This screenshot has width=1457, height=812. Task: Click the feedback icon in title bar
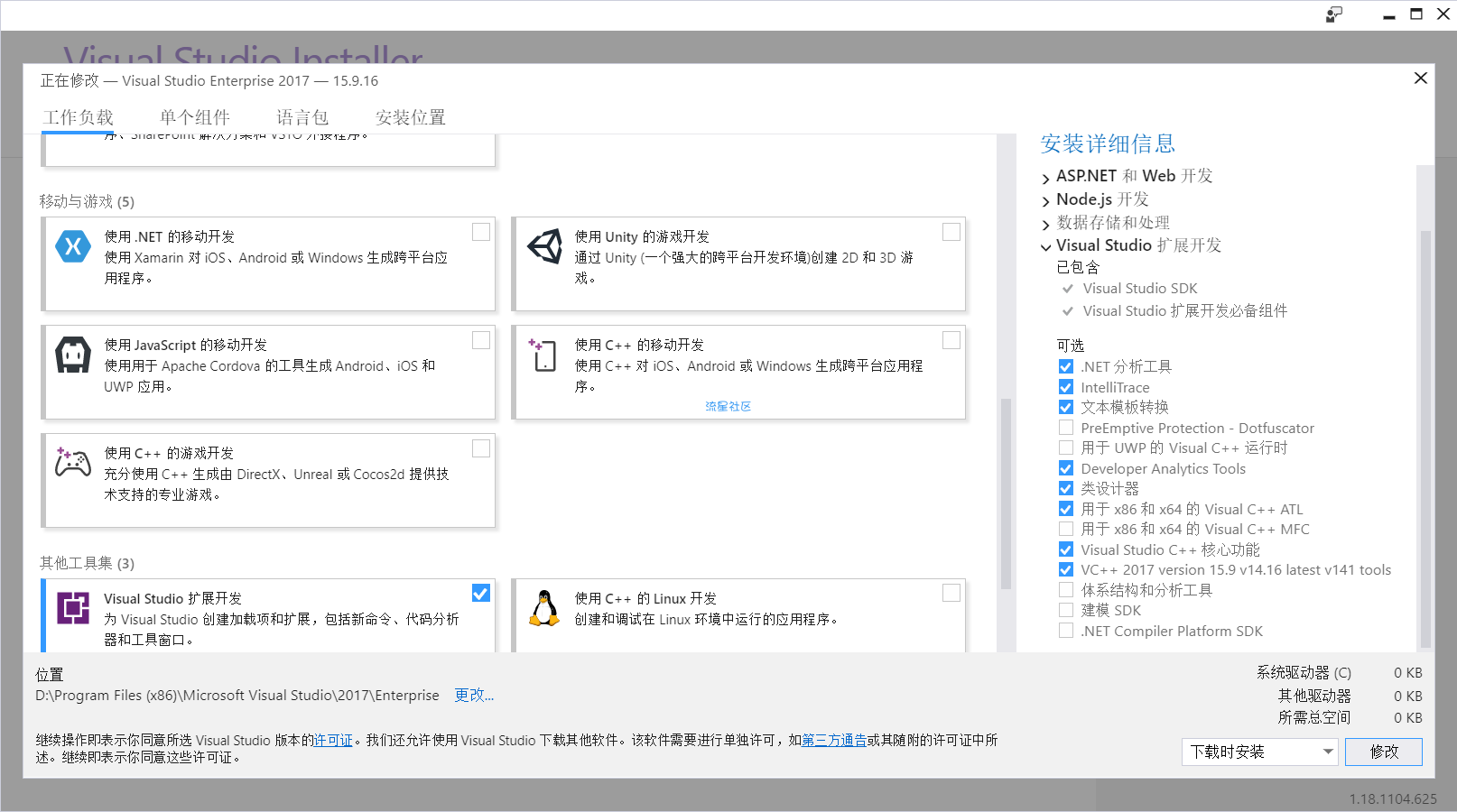click(1334, 14)
